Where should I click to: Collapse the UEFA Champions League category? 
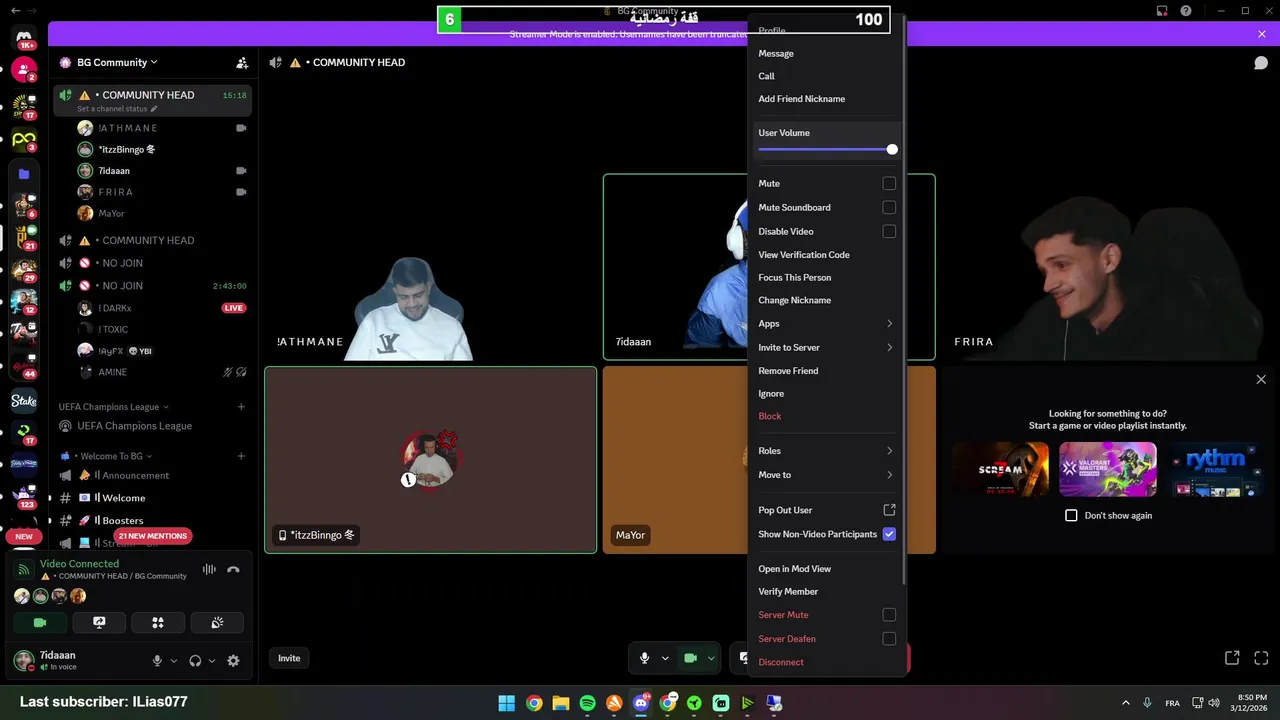coord(113,407)
